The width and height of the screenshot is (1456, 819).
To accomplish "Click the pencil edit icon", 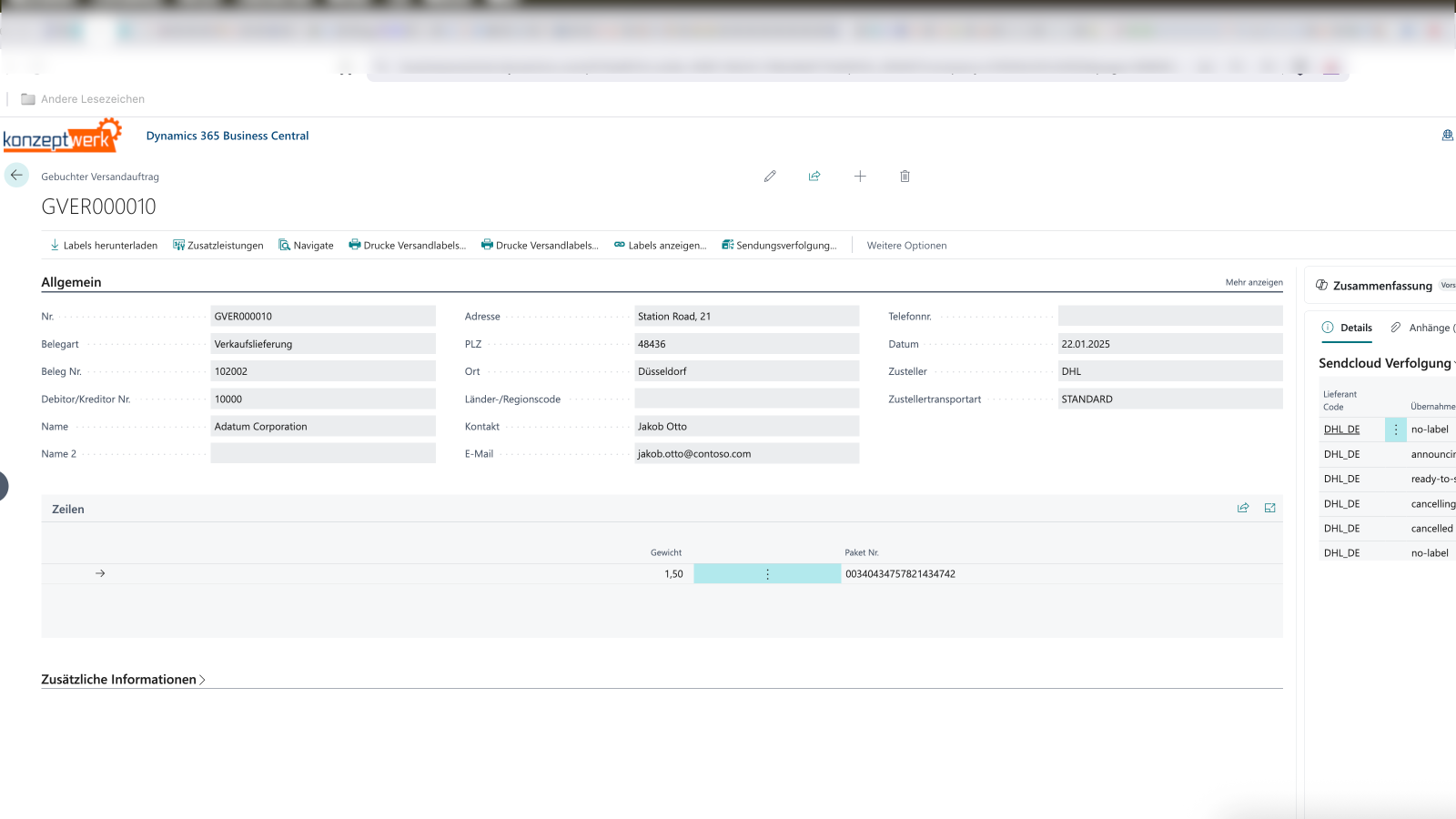I will (770, 177).
